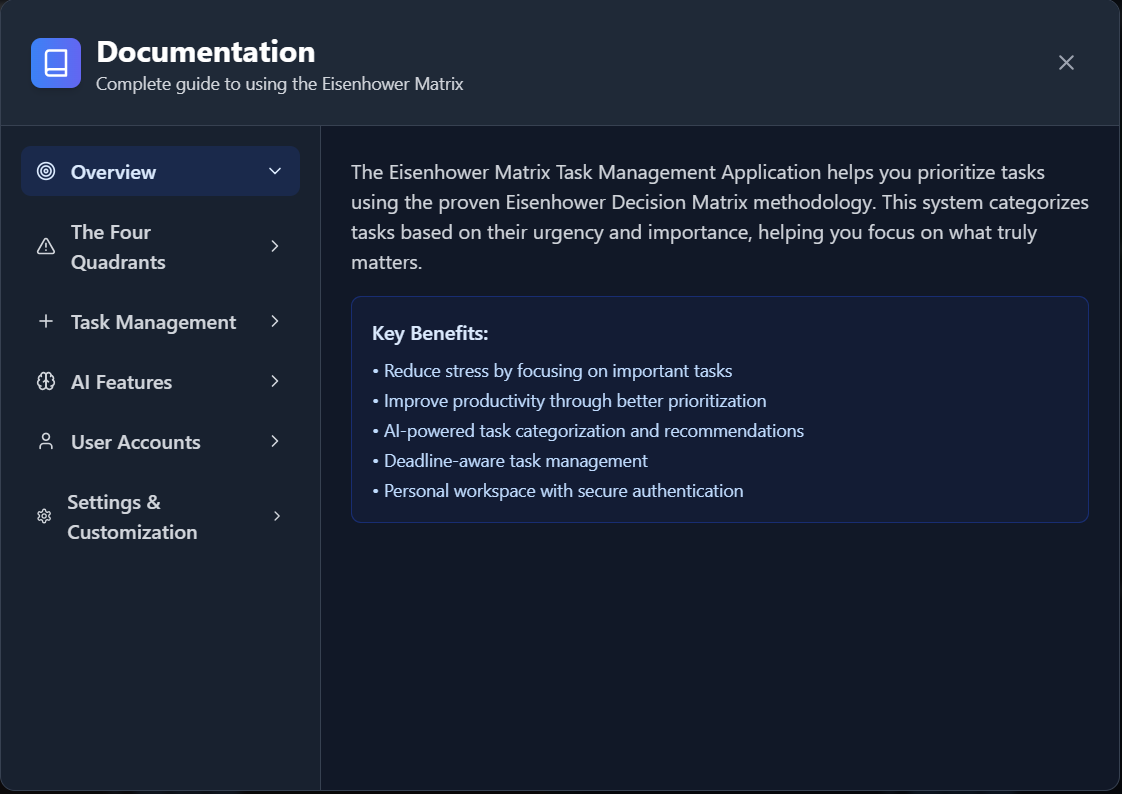Screen dimensions: 1122x794
Task: Go to the AI Features section
Action: pos(160,381)
